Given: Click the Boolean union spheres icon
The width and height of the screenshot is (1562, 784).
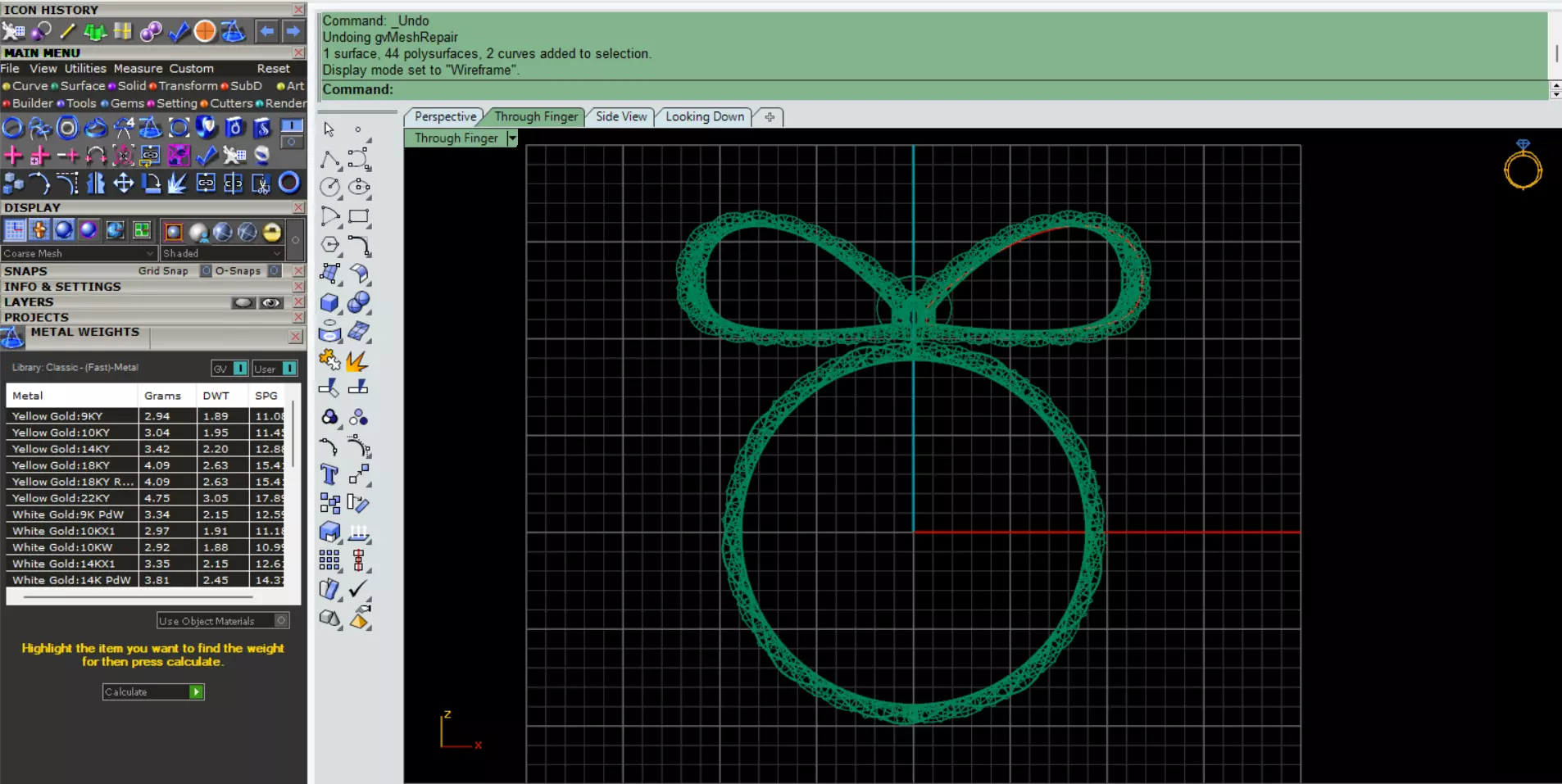Looking at the screenshot, I should pos(359,302).
